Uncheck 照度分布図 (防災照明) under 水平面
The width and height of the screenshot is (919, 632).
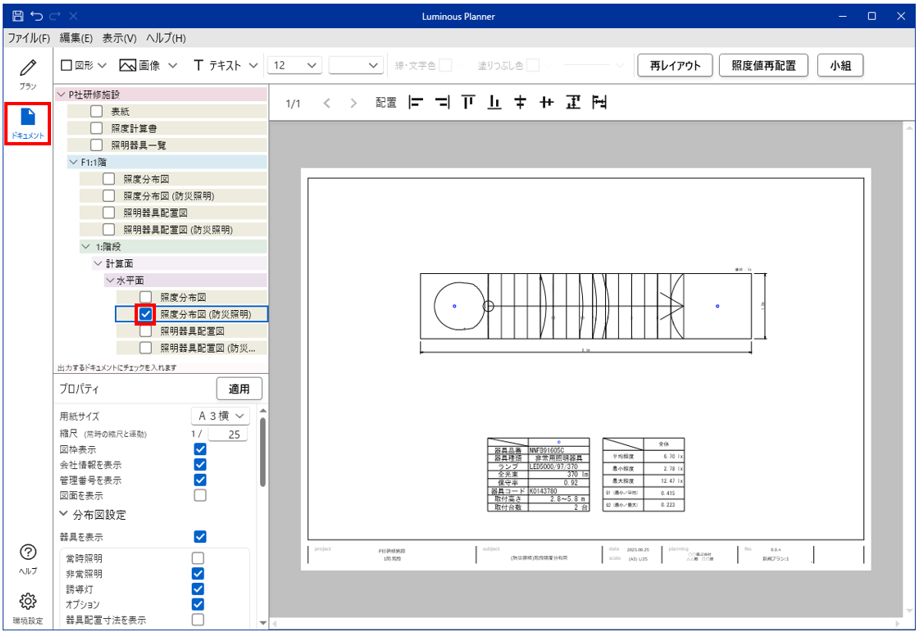coord(146,314)
